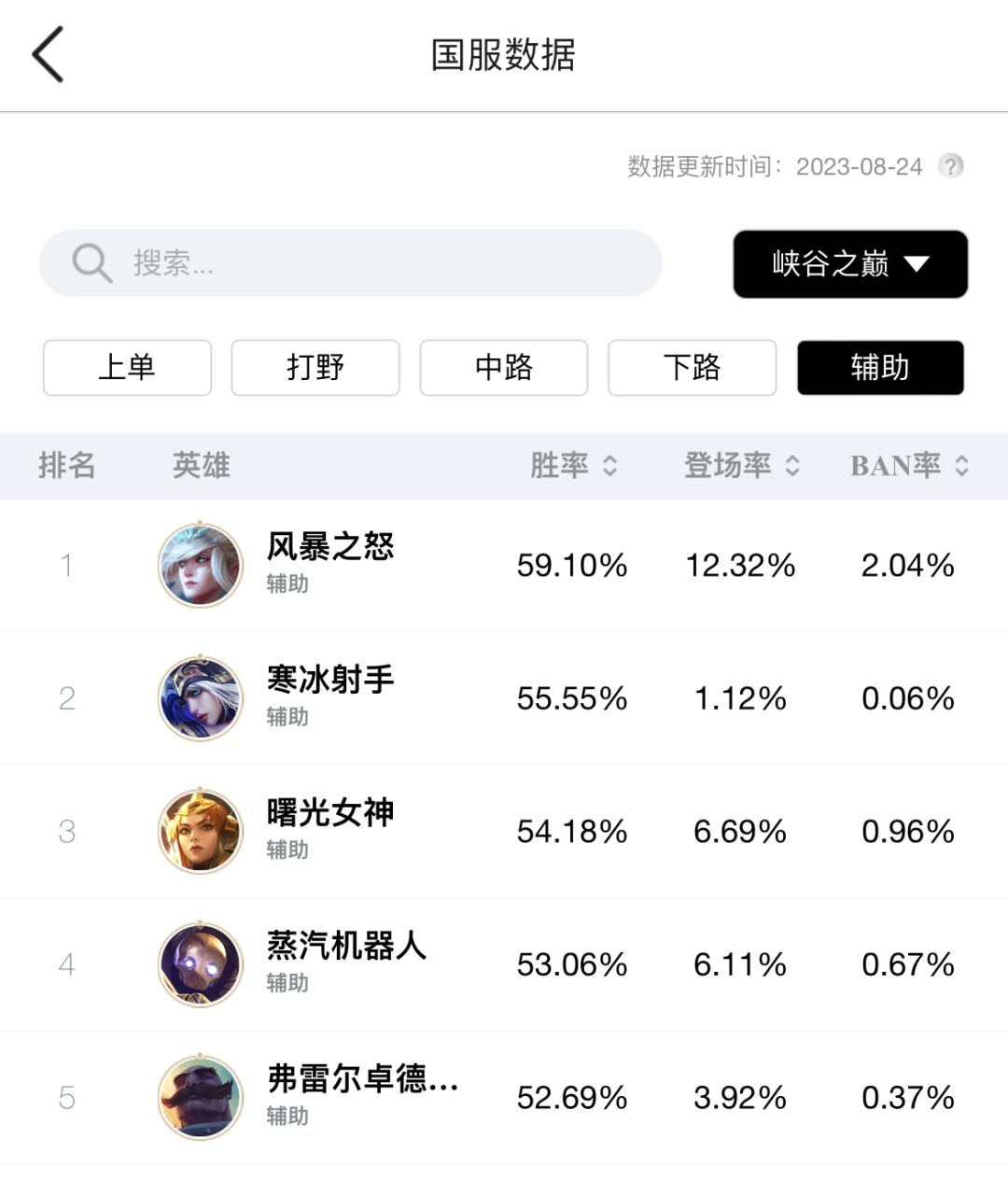
Task: Sort by 登场率 column arrows
Action: tap(792, 465)
